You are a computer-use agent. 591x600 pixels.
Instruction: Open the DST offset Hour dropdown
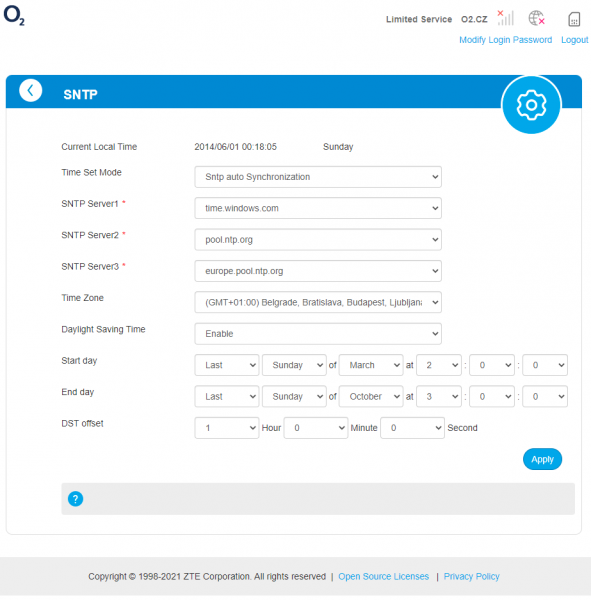coord(227,428)
